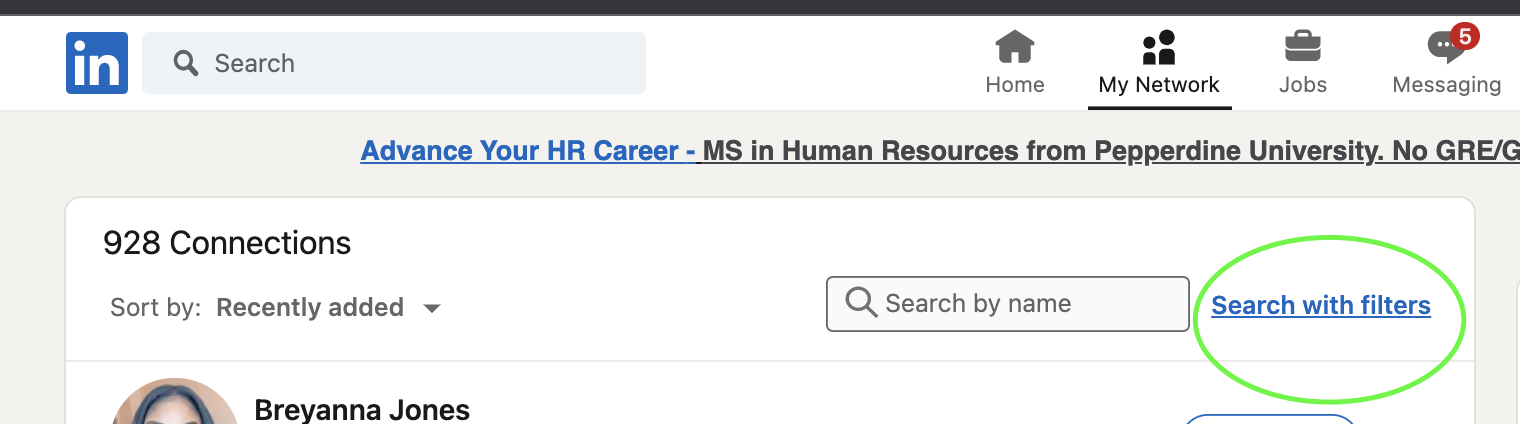1520x424 pixels.
Task: Open Jobs via the briefcase icon
Action: (1302, 47)
